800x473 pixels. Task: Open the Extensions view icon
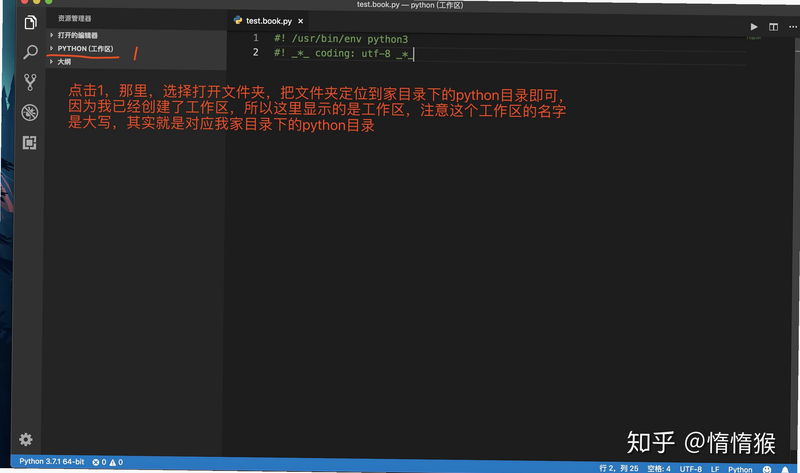click(30, 143)
